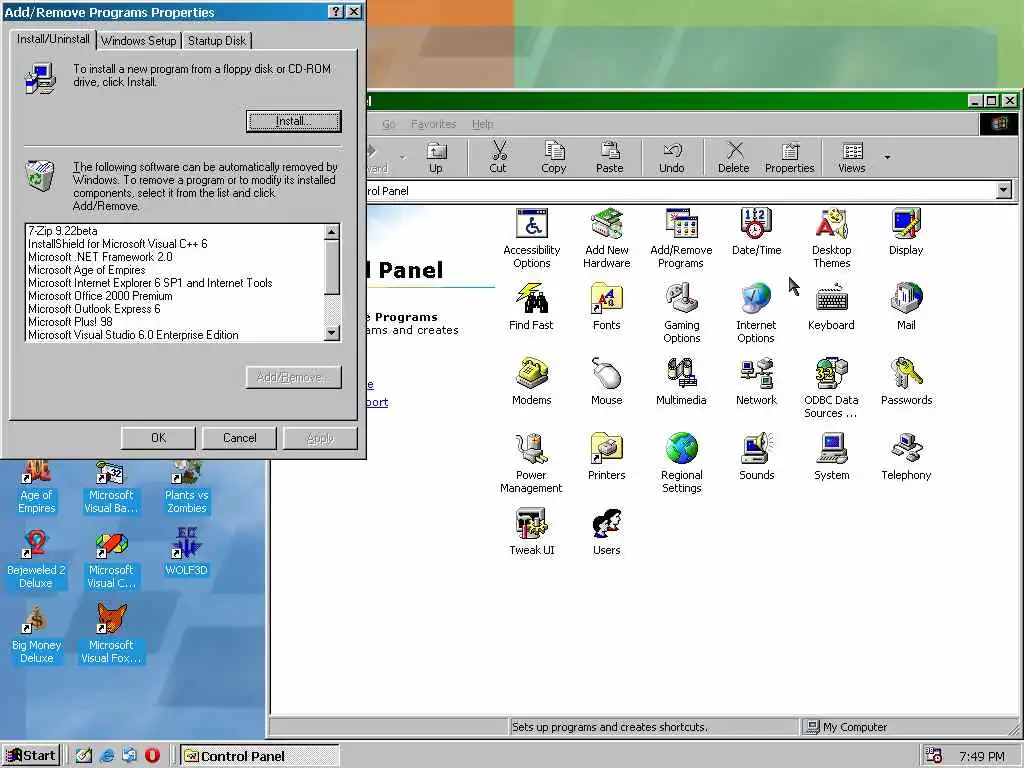Screen dimensions: 1024x768
Task: Select the WOLF3D desktop shortcut
Action: (x=186, y=553)
